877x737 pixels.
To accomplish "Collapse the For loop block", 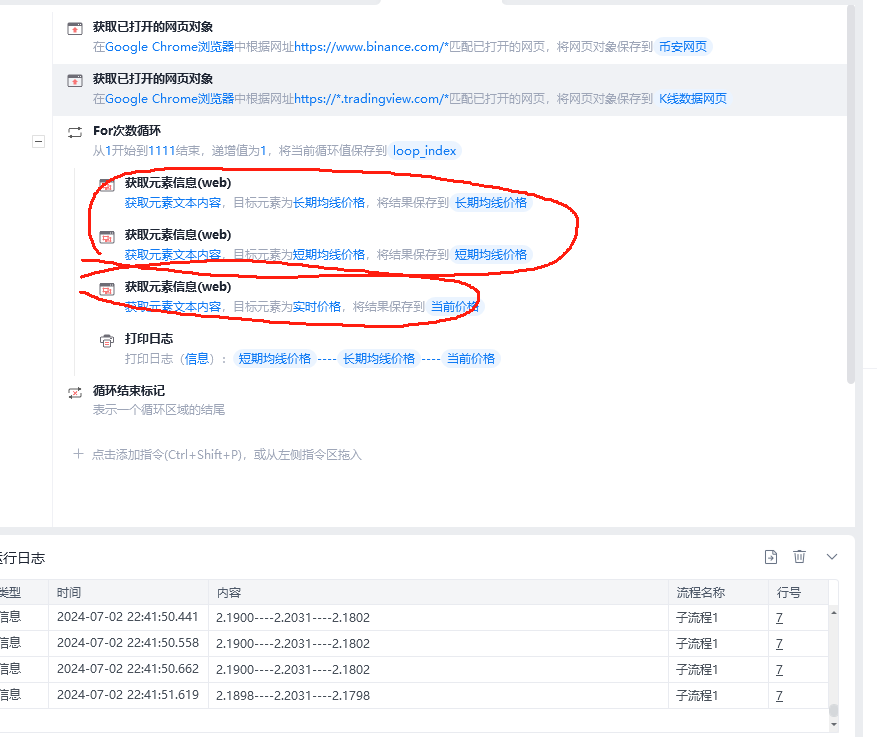I will (38, 141).
